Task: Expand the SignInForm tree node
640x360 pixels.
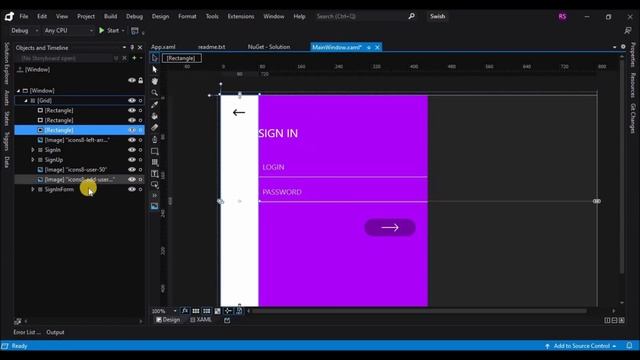Action: (33, 189)
